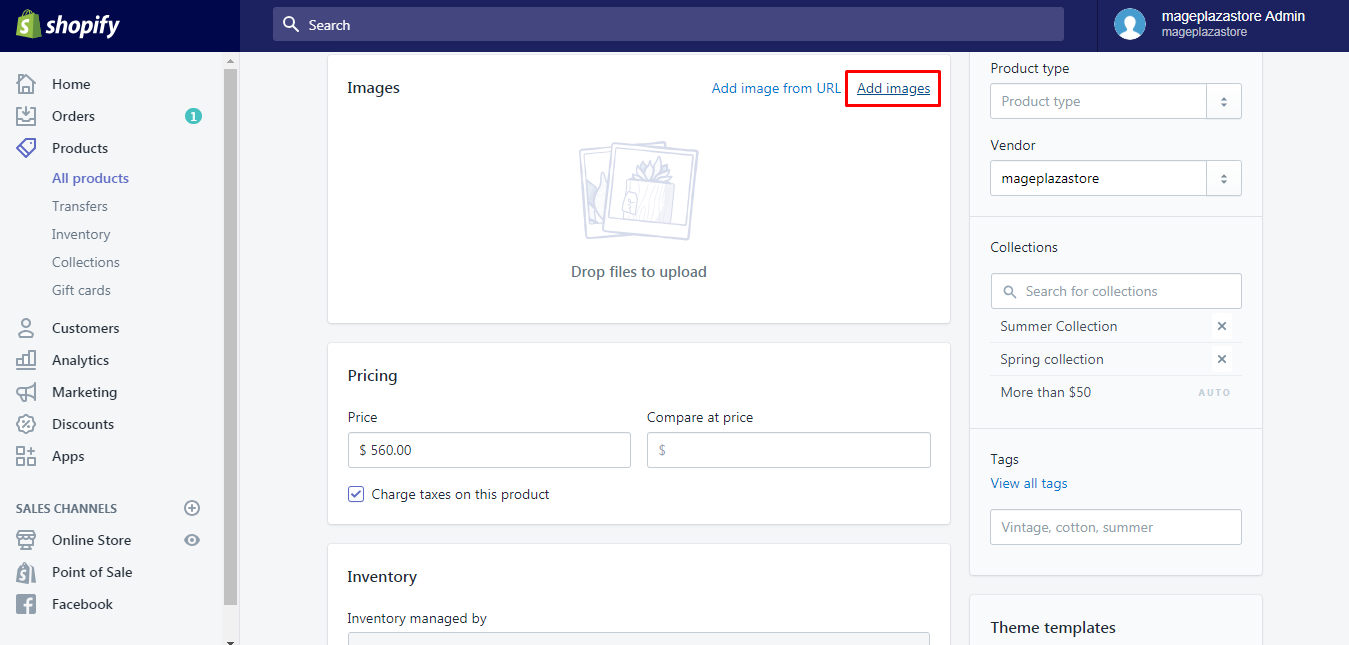Open Inventory submenu item
1349x645 pixels.
click(81, 234)
